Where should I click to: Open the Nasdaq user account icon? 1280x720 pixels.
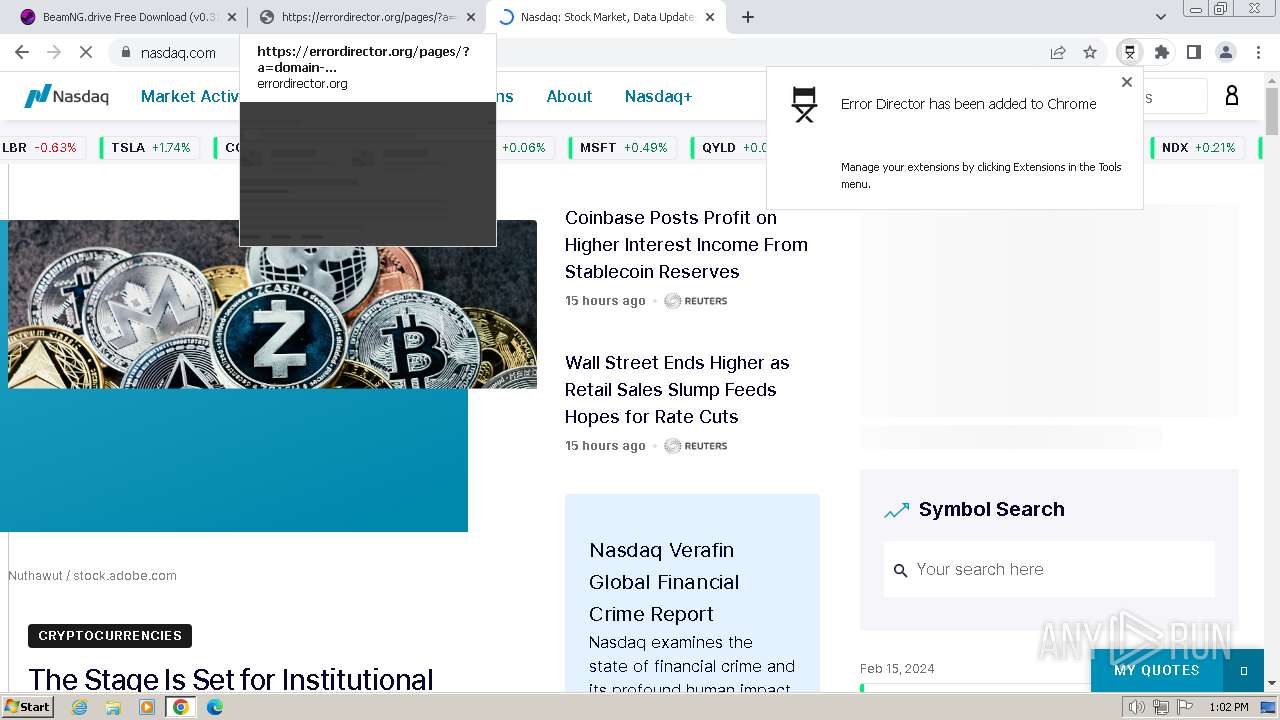tap(1232, 96)
